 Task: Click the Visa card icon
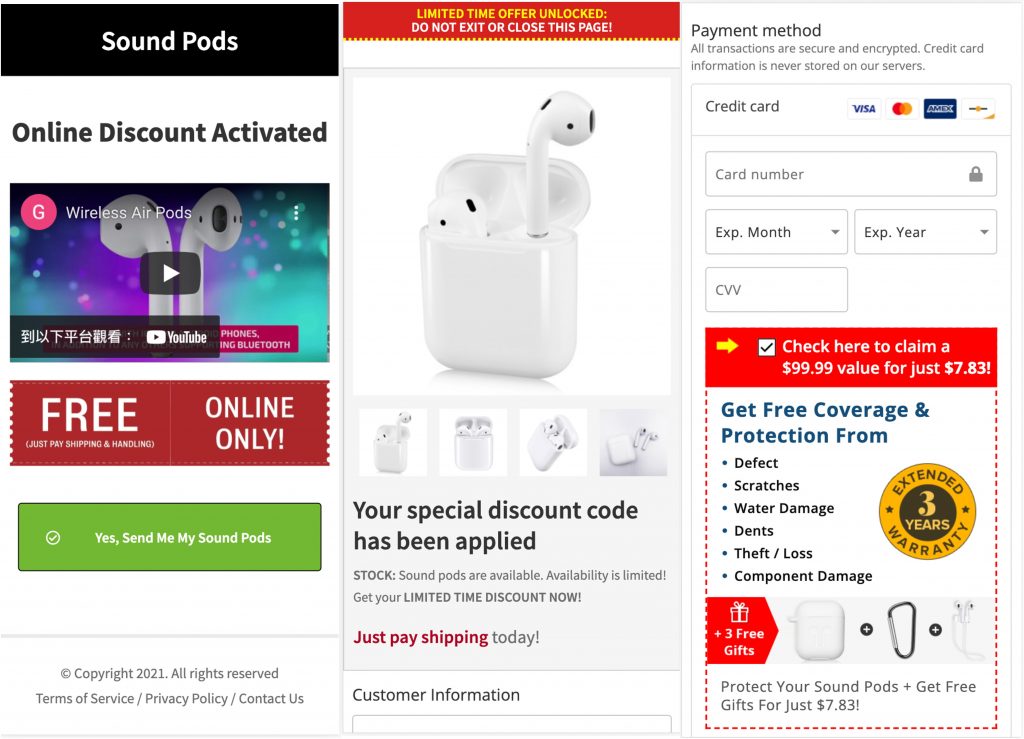pos(863,109)
